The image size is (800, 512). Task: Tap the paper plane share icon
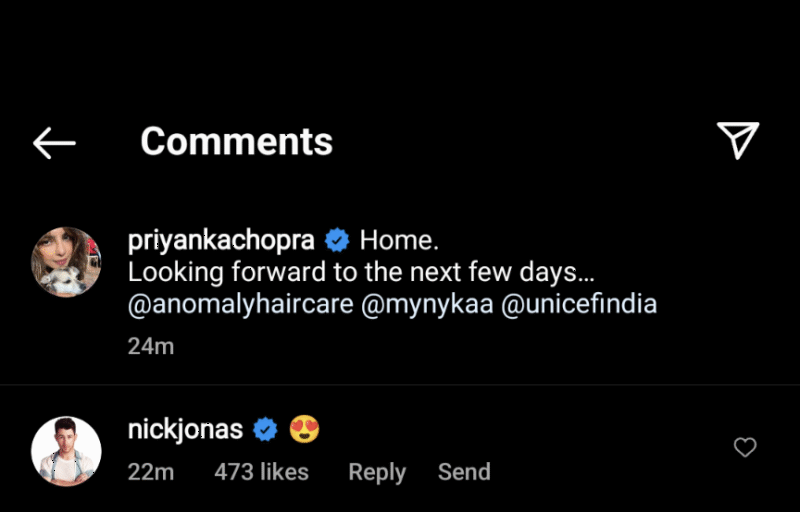click(739, 141)
